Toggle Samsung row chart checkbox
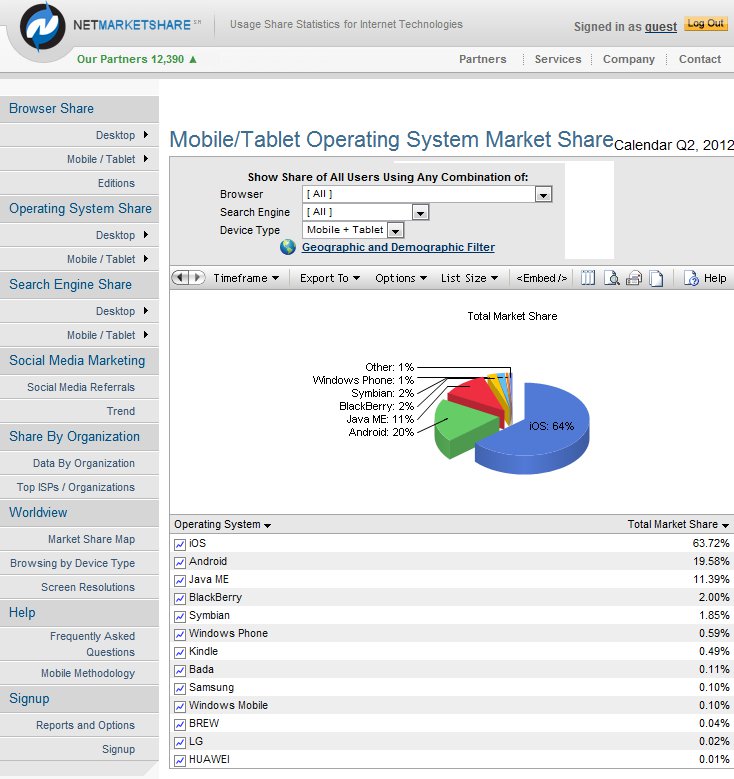 180,689
